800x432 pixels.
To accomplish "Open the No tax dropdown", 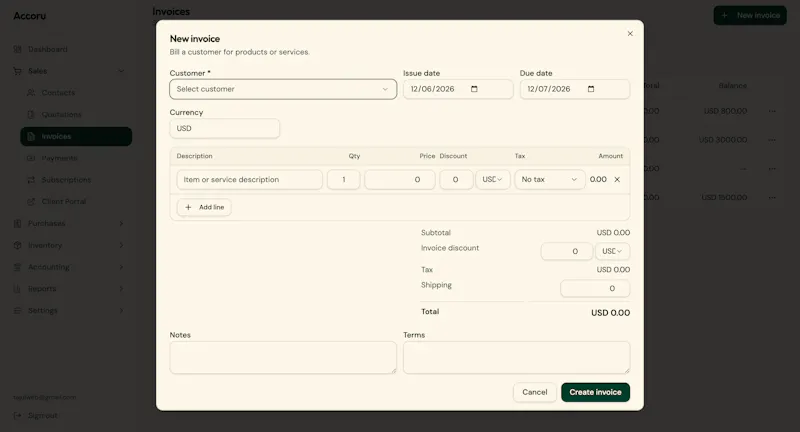I will point(549,180).
